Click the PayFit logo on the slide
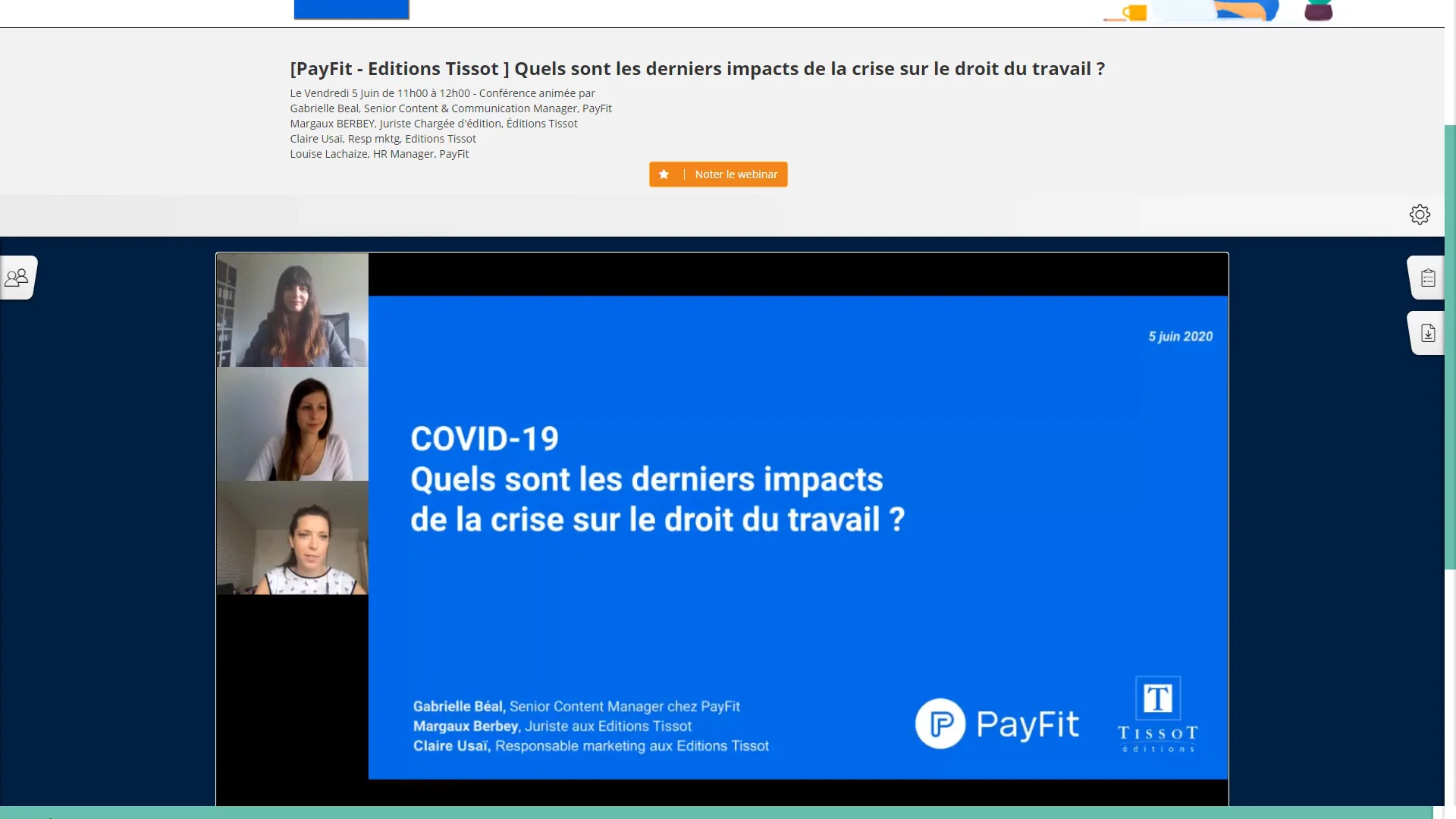1456x819 pixels. pyautogui.click(x=996, y=723)
